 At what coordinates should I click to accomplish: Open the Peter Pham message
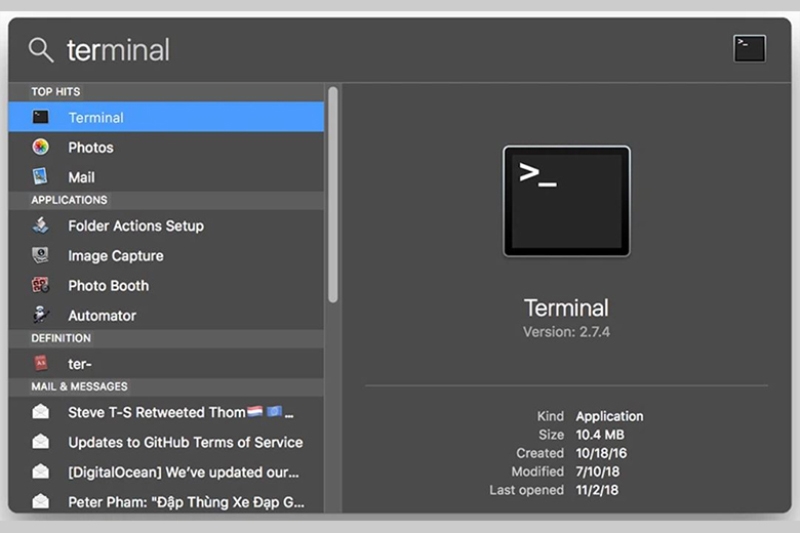(166, 501)
